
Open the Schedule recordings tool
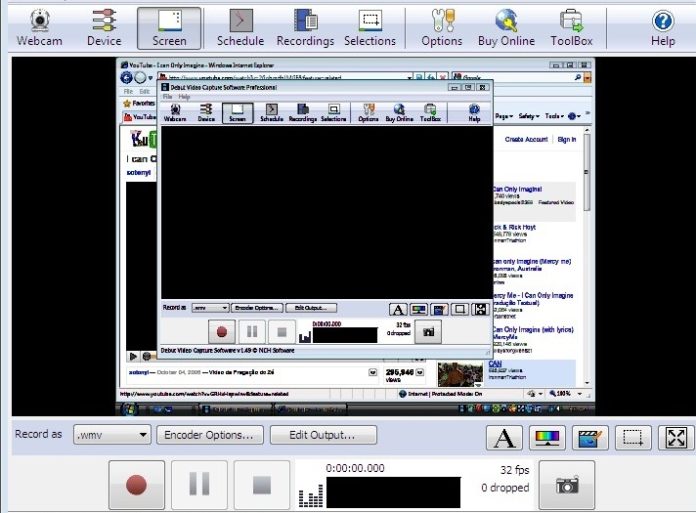coord(240,28)
